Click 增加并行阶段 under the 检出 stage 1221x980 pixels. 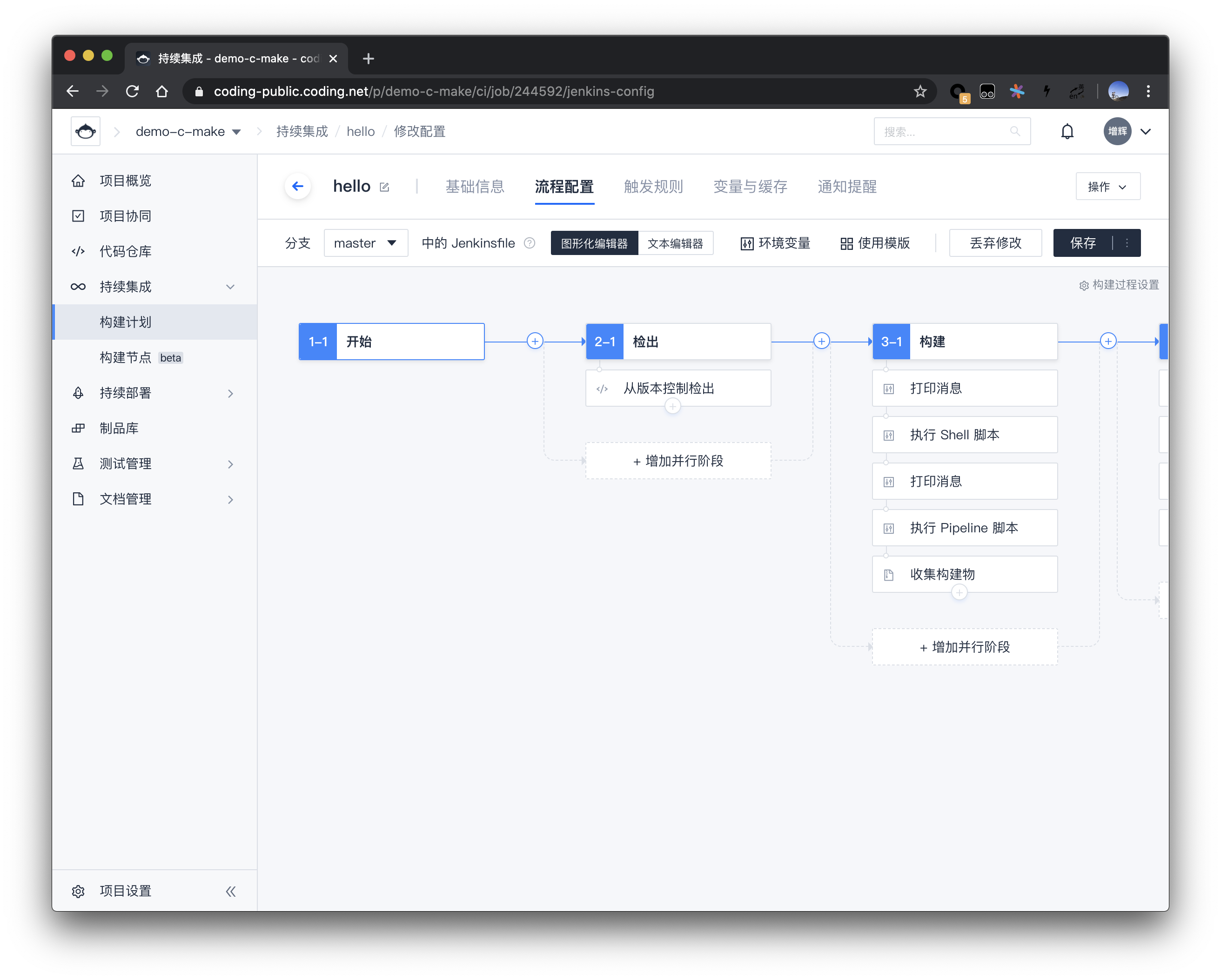click(678, 461)
